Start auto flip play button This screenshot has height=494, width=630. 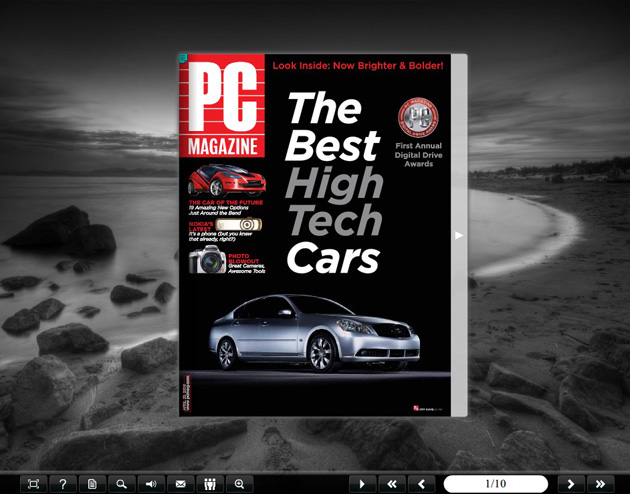point(362,484)
